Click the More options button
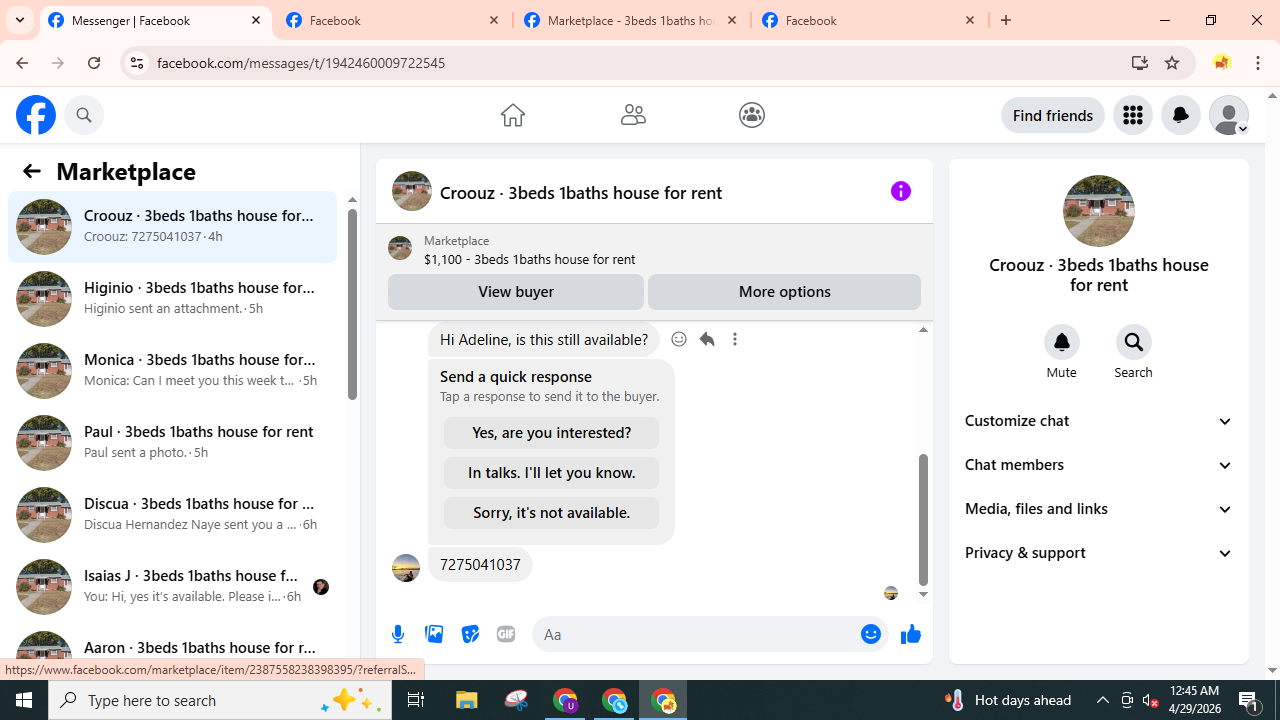Screen dimensions: 1280x720 (784, 292)
